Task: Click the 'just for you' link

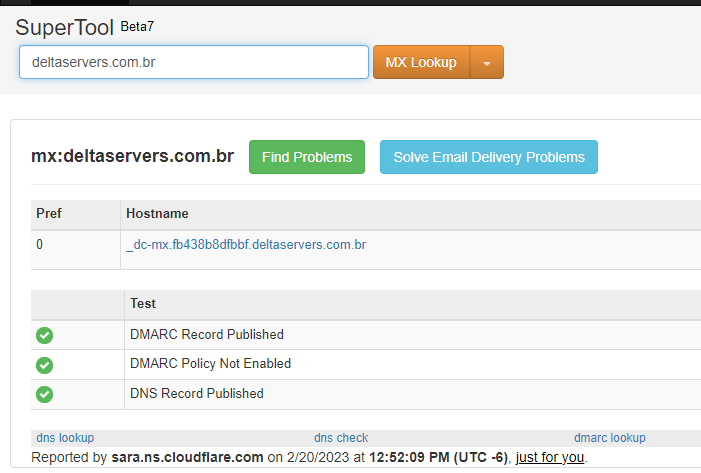Action: pyautogui.click(x=550, y=457)
